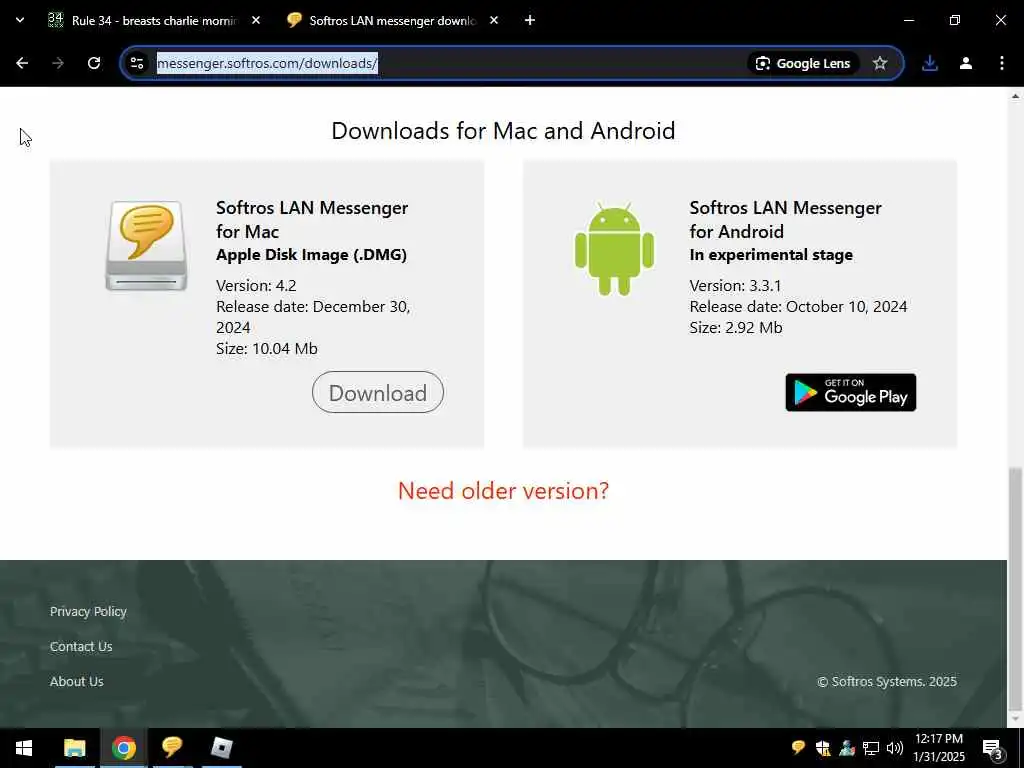Download Softros LAN Messenger for Mac
This screenshot has height=768, width=1024.
(x=377, y=392)
